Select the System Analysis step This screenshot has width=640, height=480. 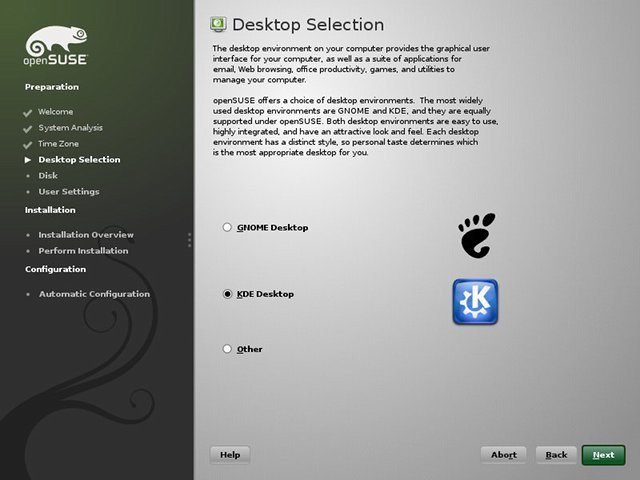pyautogui.click(x=71, y=128)
